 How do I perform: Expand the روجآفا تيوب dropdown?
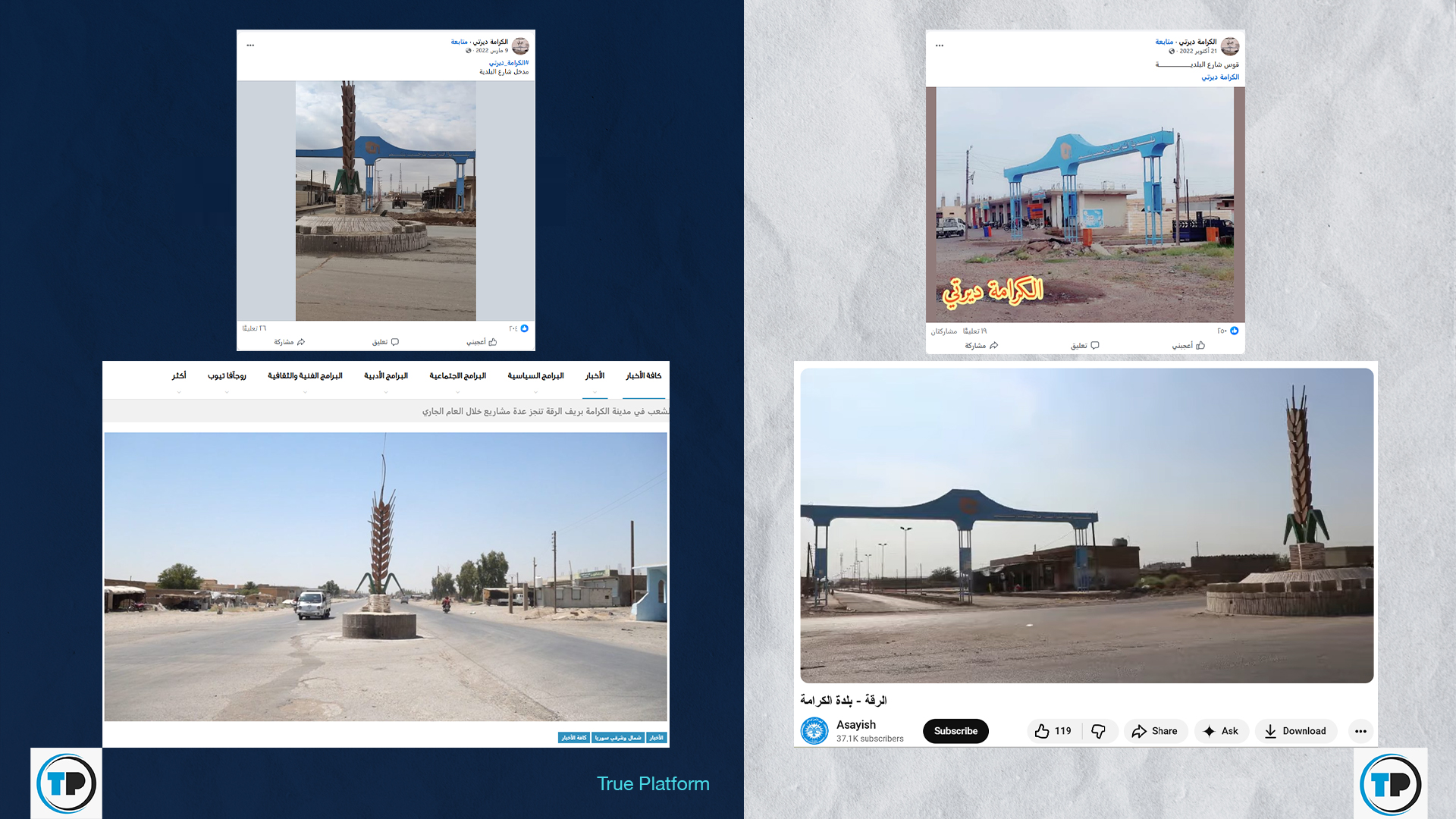pos(227,376)
